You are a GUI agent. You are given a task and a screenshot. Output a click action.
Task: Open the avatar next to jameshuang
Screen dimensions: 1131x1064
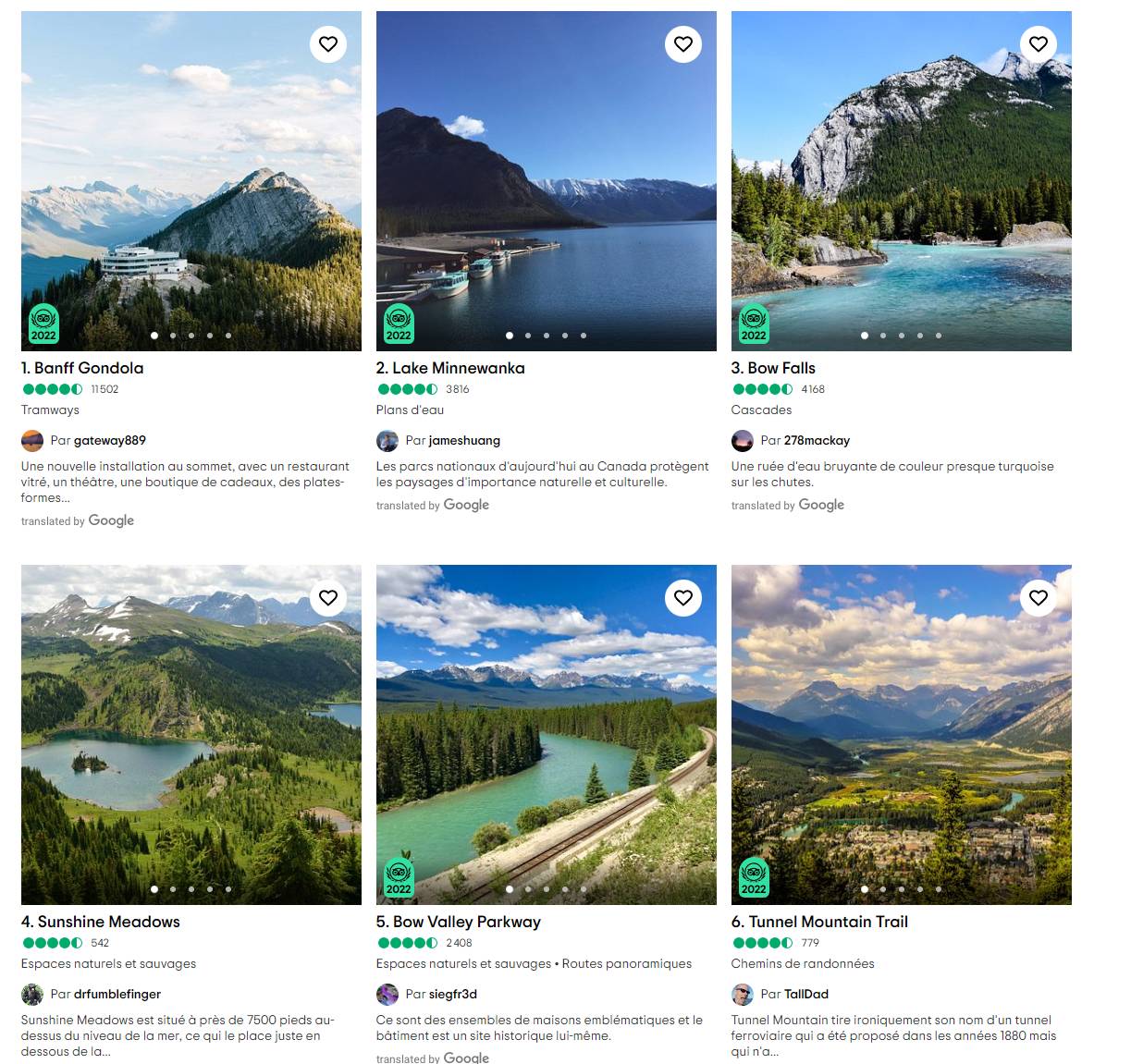(387, 440)
